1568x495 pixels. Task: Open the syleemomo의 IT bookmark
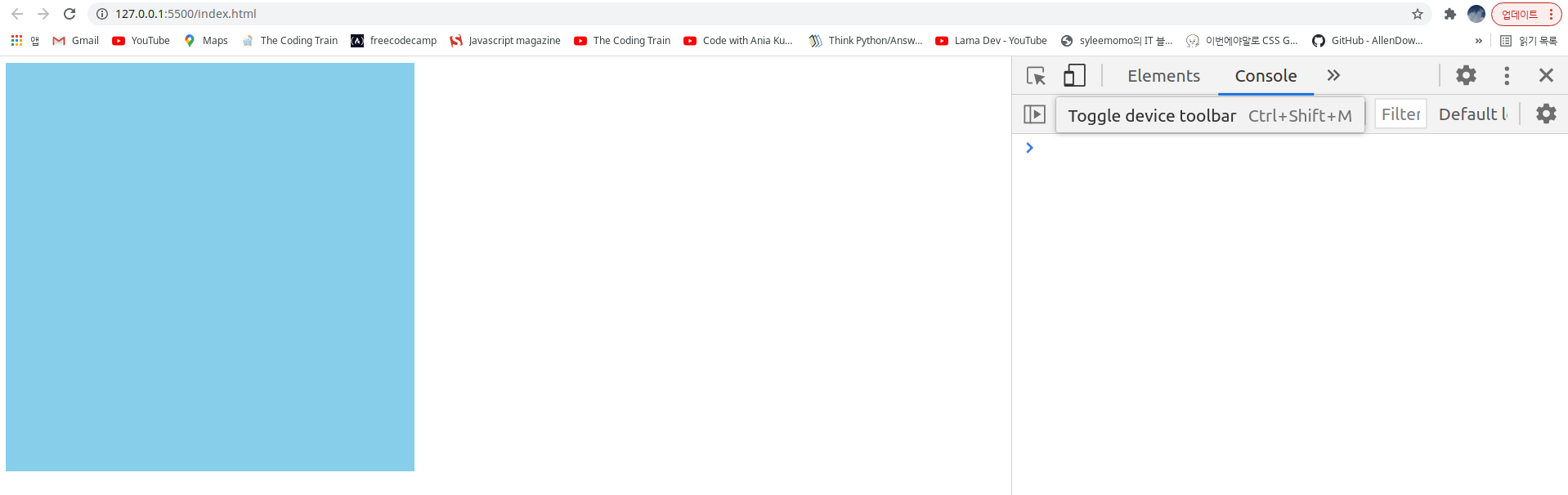tap(1117, 40)
